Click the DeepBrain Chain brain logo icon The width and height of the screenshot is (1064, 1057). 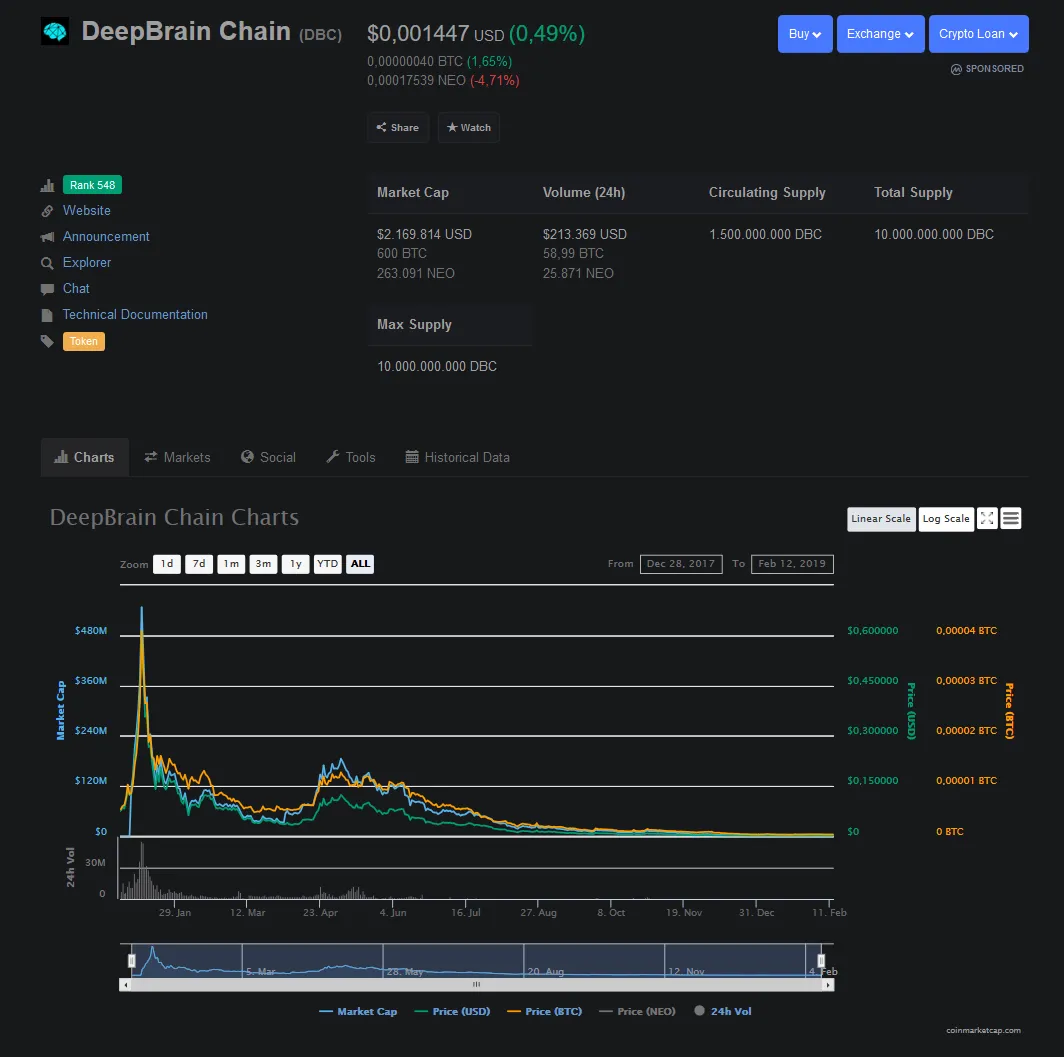[x=54, y=31]
